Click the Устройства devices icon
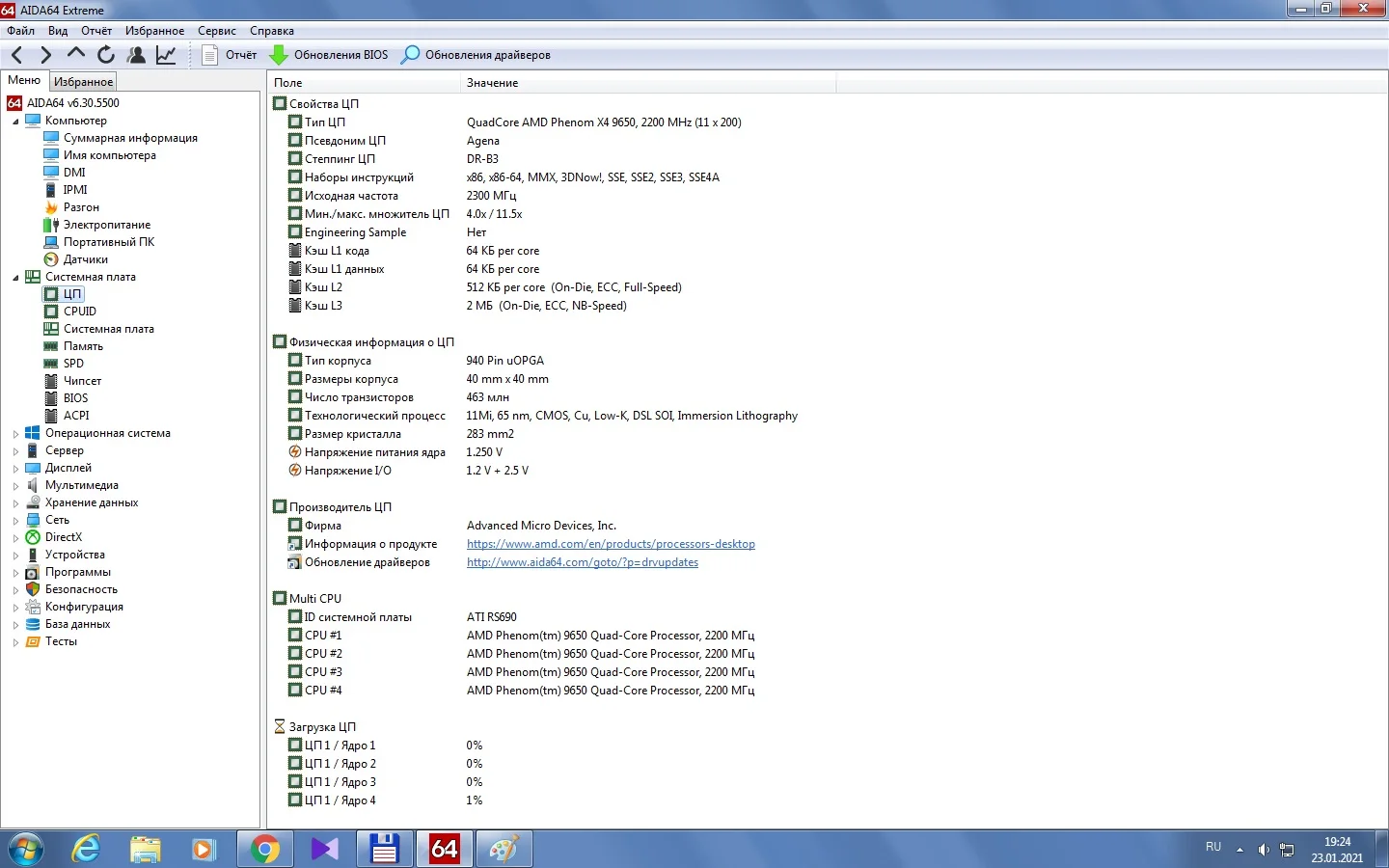 pyautogui.click(x=33, y=555)
